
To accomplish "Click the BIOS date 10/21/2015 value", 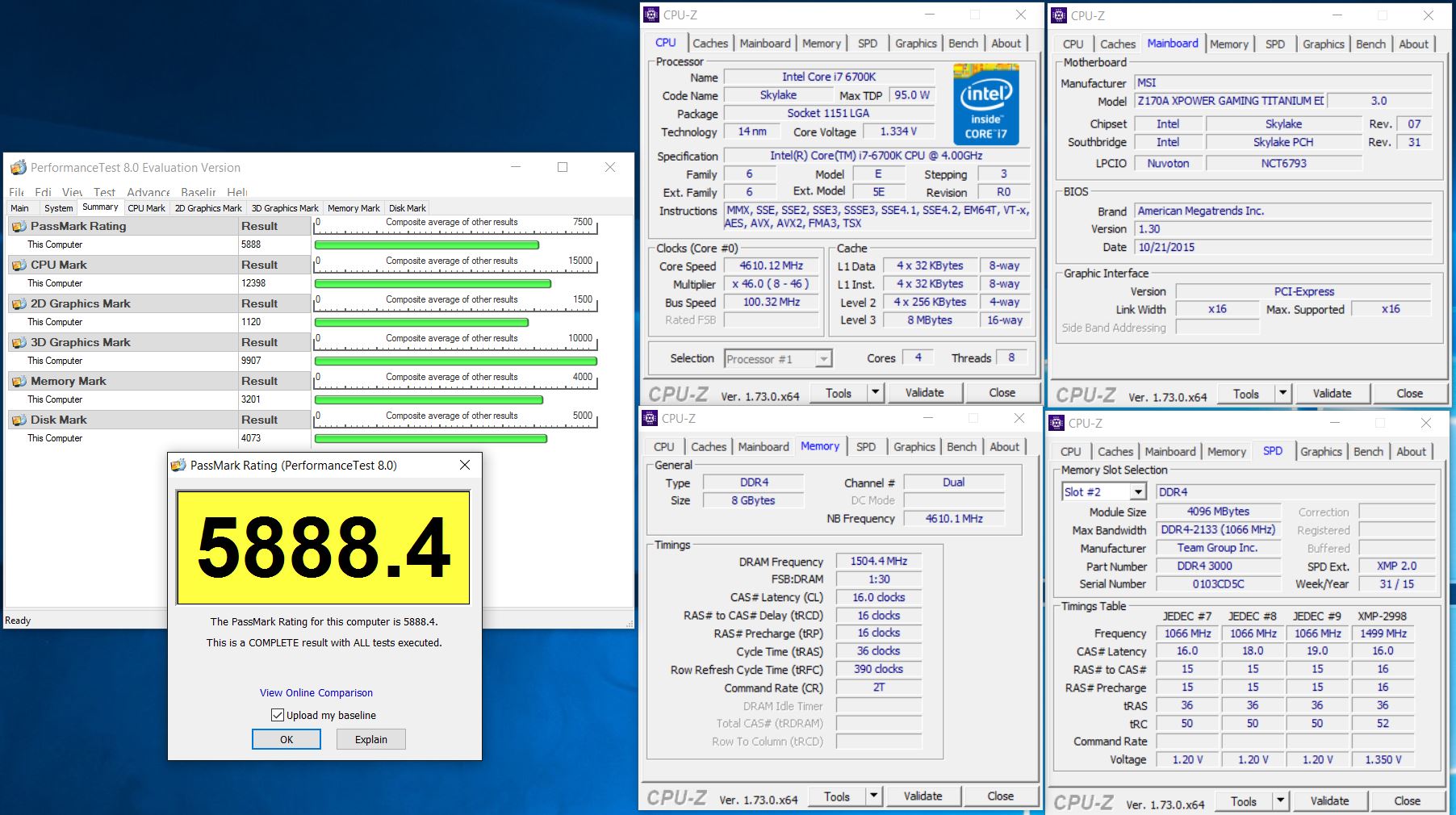I will (x=1283, y=247).
